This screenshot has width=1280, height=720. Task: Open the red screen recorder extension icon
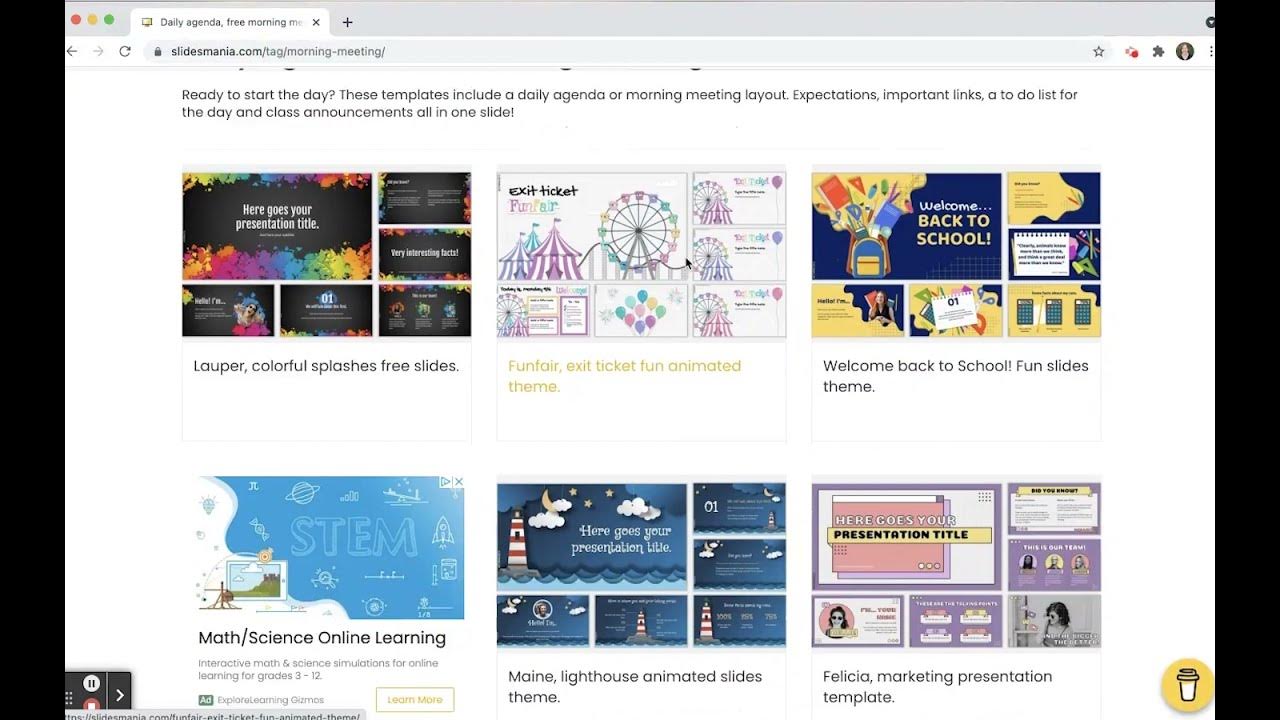[x=1131, y=51]
